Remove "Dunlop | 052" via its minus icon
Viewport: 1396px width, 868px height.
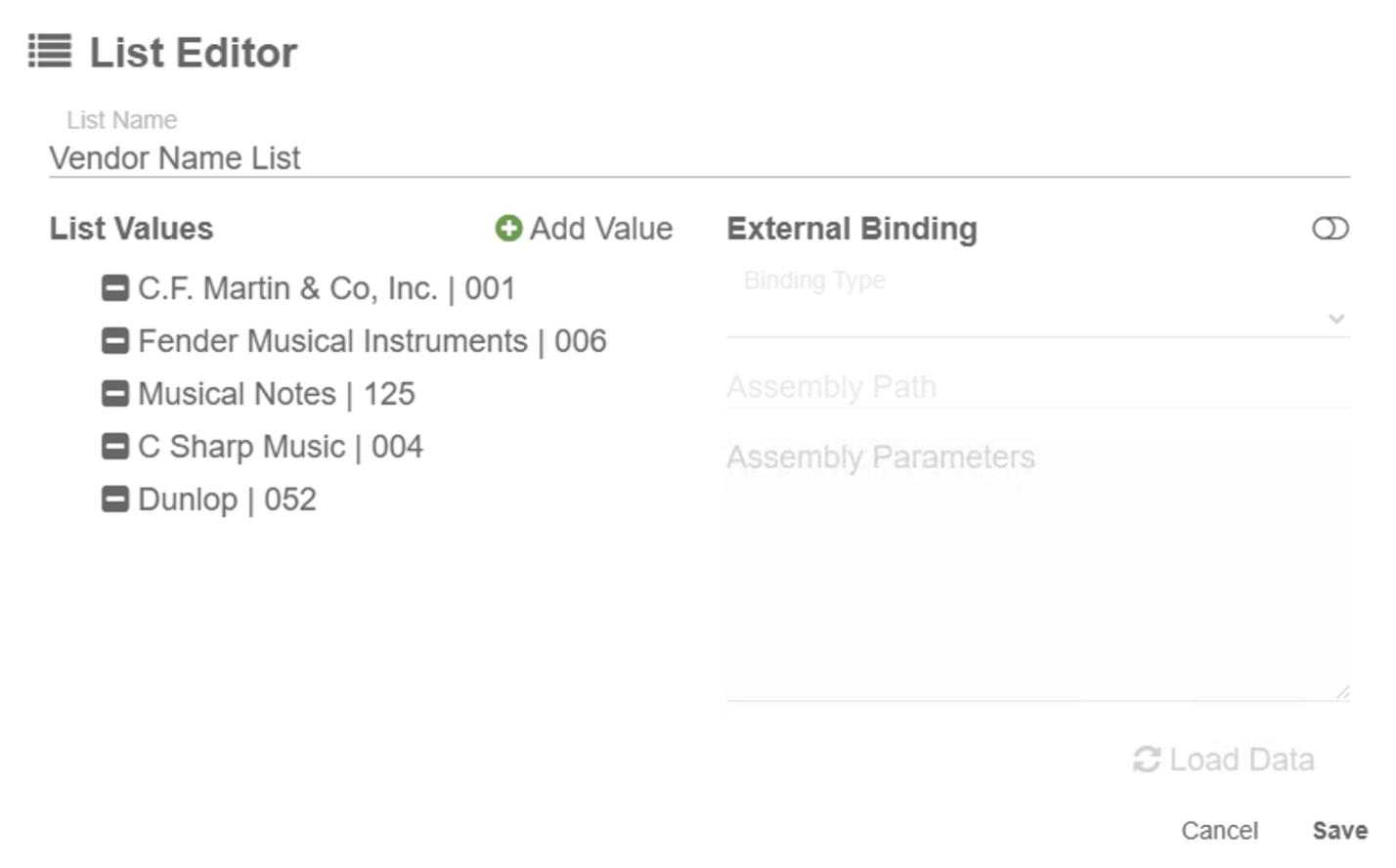click(x=116, y=499)
